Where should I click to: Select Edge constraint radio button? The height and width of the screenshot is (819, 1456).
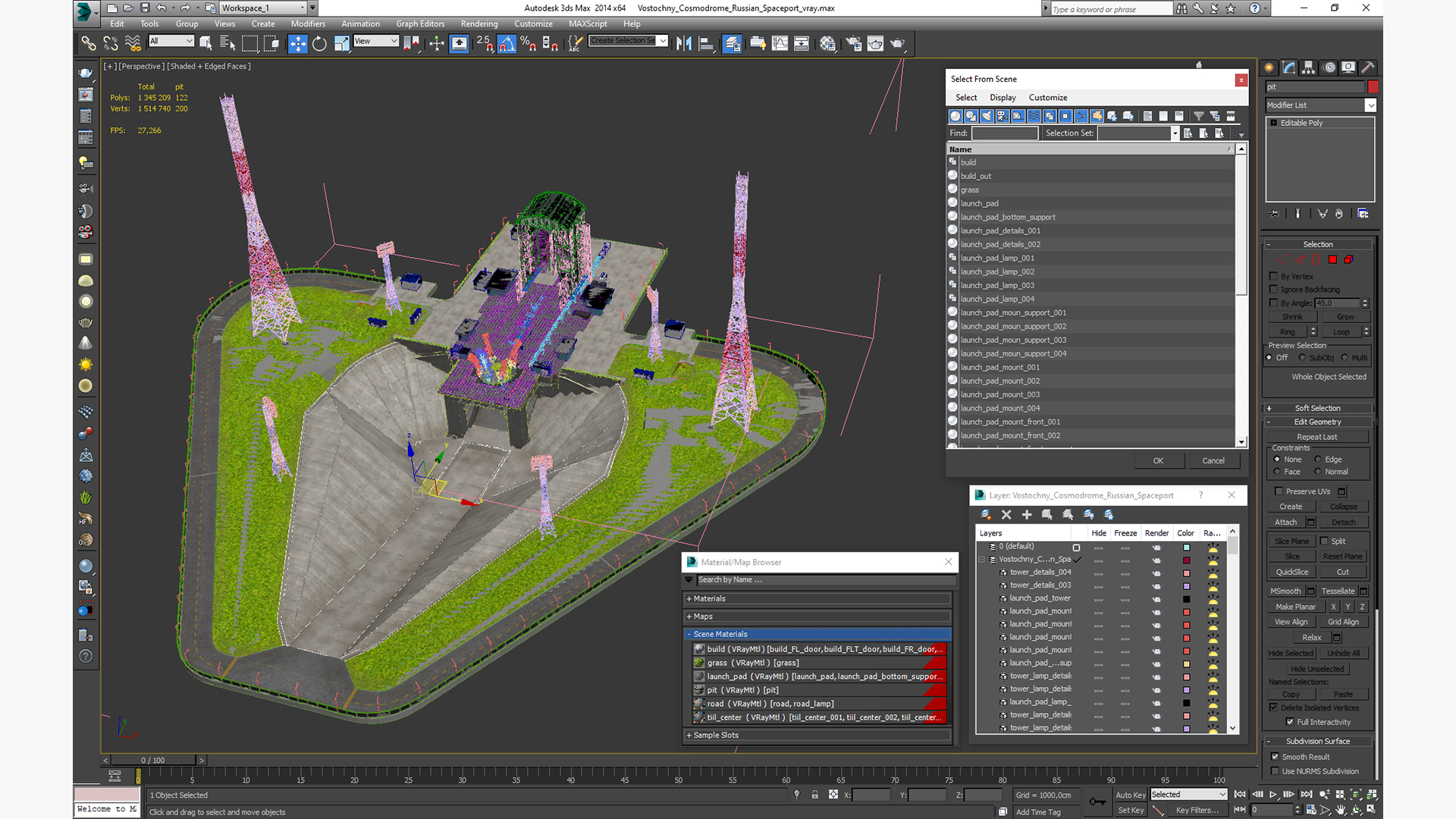1317,459
